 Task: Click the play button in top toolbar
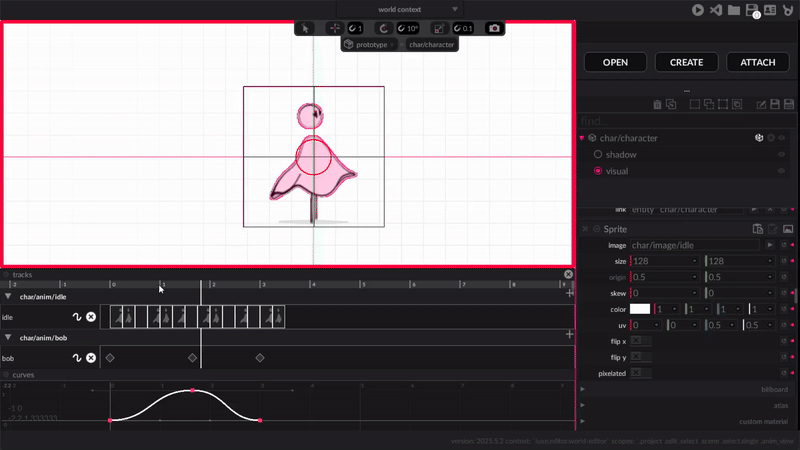coord(698,10)
